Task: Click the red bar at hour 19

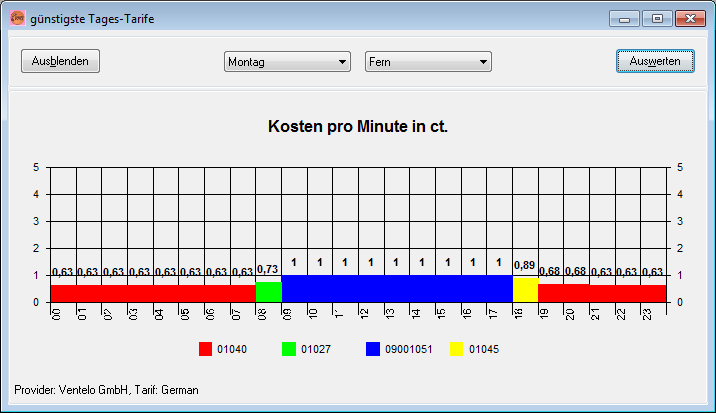Action: coord(551,293)
